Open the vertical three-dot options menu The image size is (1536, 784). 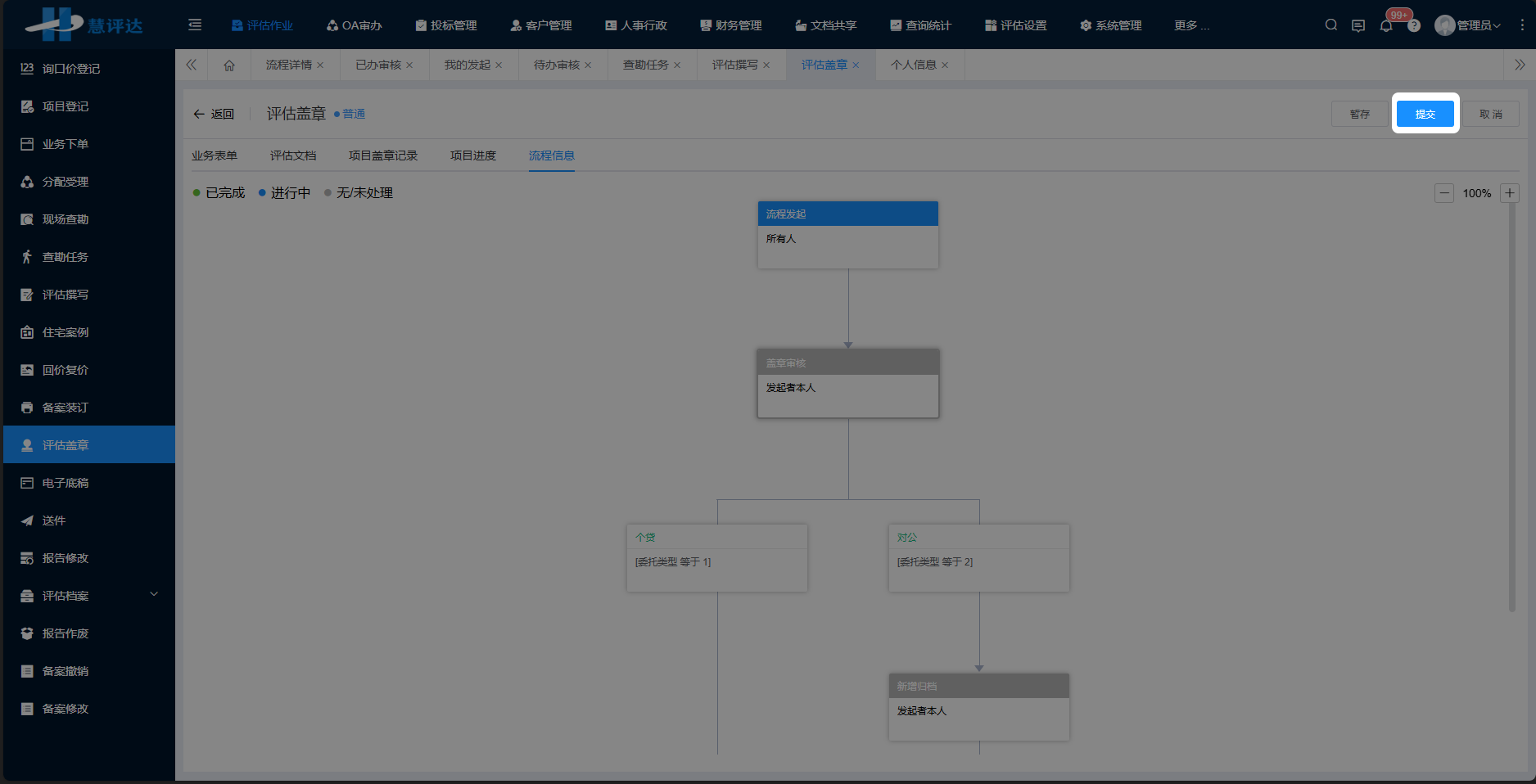[x=1522, y=25]
